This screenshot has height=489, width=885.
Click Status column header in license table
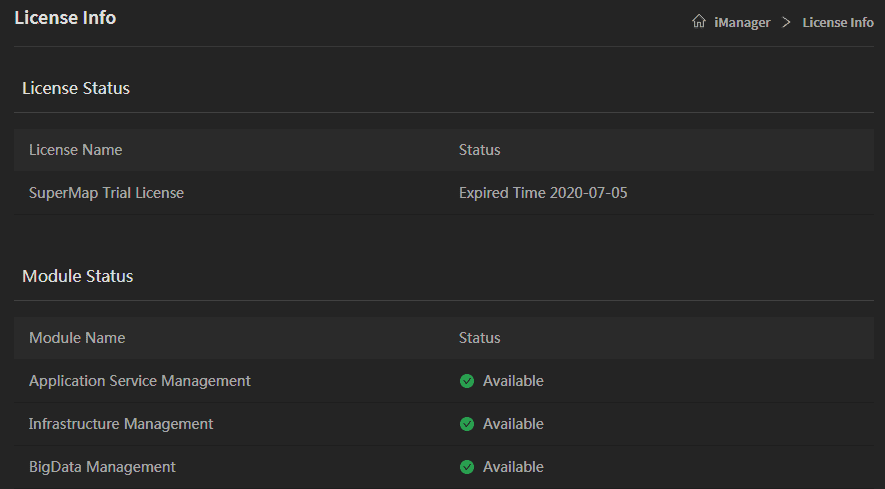tap(479, 150)
